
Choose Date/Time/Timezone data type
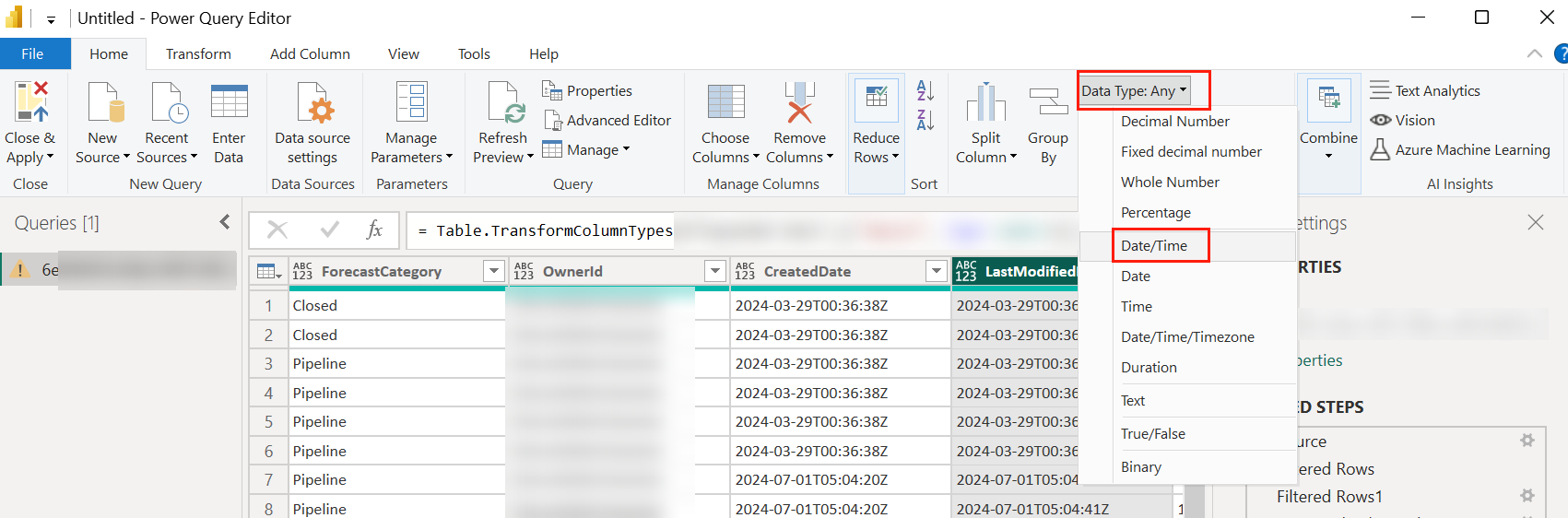pos(1188,336)
